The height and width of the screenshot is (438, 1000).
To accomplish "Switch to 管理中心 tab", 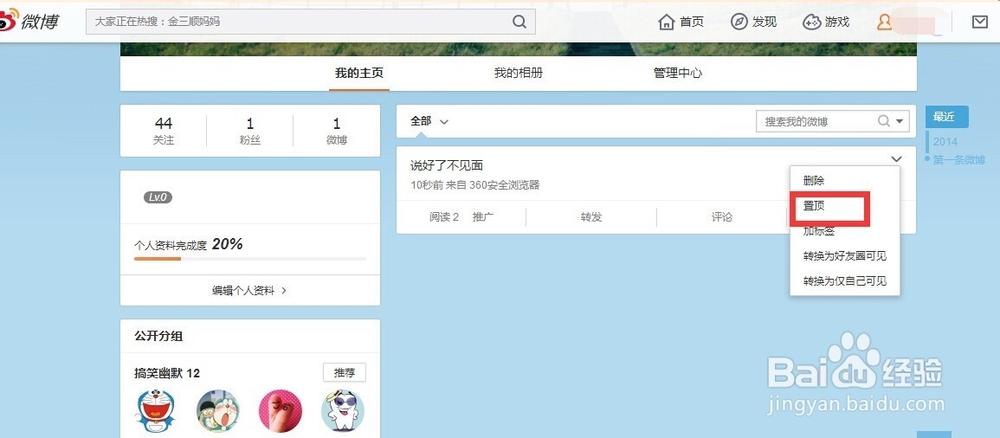I will [x=677, y=73].
